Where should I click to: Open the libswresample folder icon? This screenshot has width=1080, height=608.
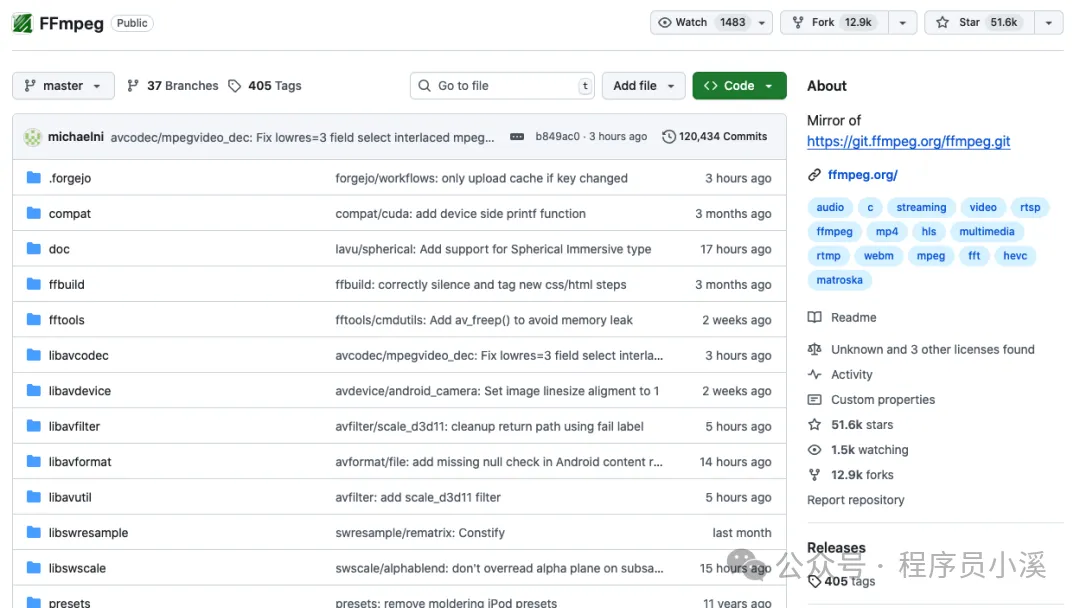click(34, 532)
